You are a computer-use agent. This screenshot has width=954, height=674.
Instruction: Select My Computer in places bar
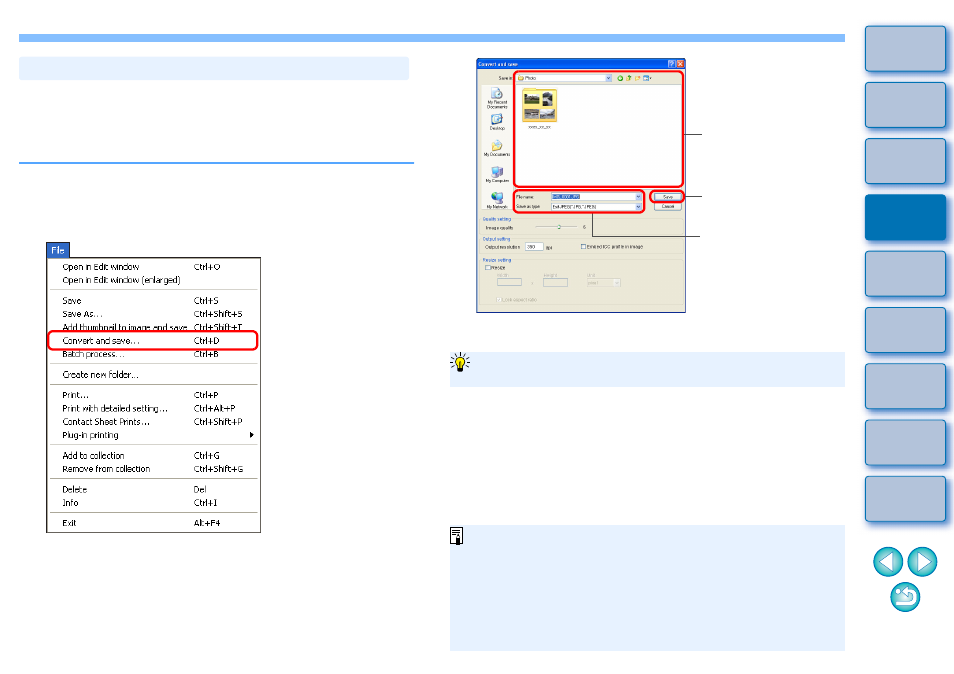point(497,174)
